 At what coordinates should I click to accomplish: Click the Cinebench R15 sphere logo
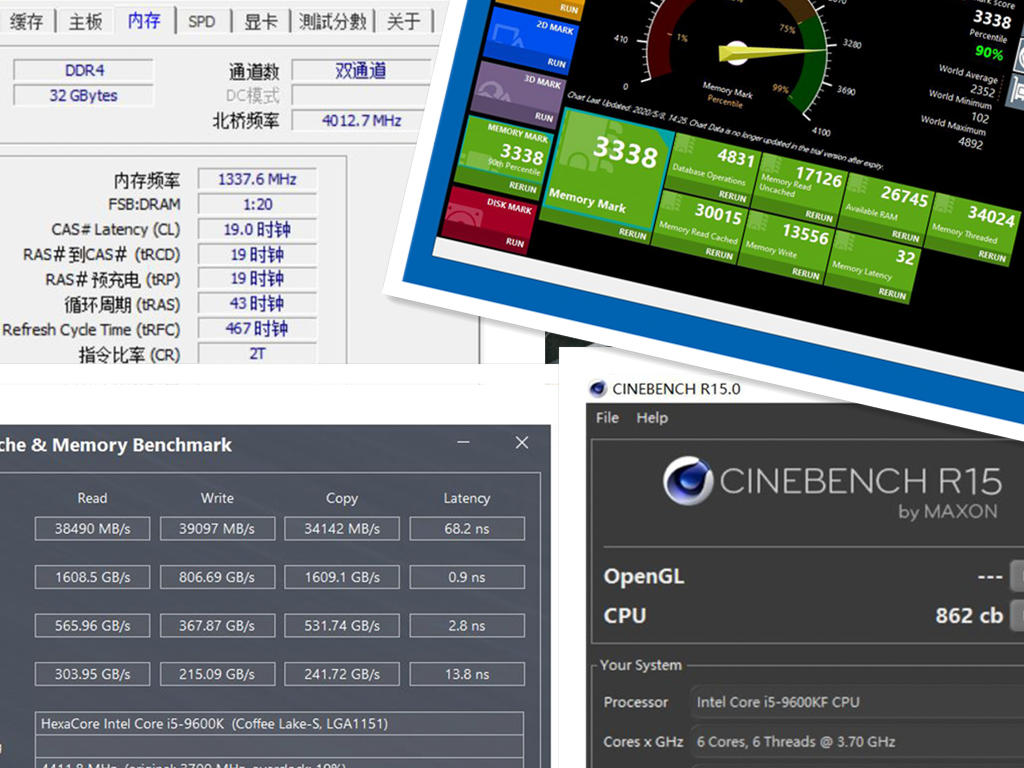pyautogui.click(x=688, y=481)
